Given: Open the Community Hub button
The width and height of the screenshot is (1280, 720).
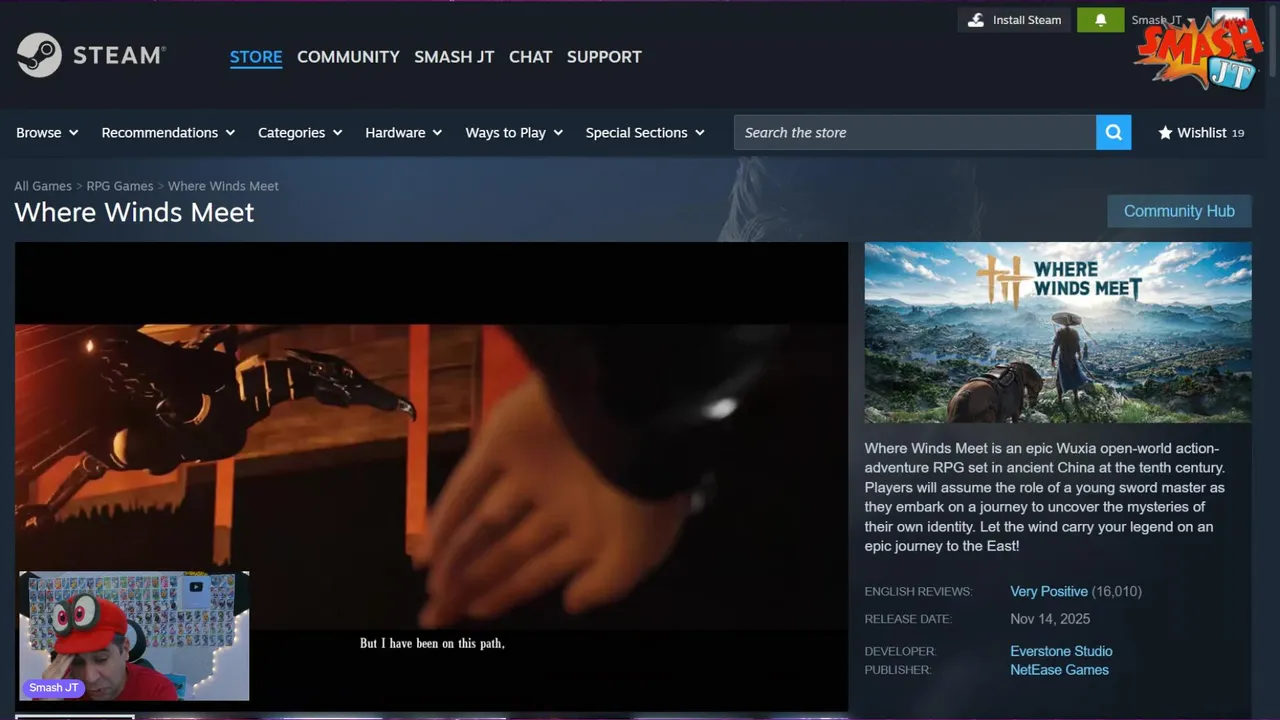Looking at the screenshot, I should 1179,211.
